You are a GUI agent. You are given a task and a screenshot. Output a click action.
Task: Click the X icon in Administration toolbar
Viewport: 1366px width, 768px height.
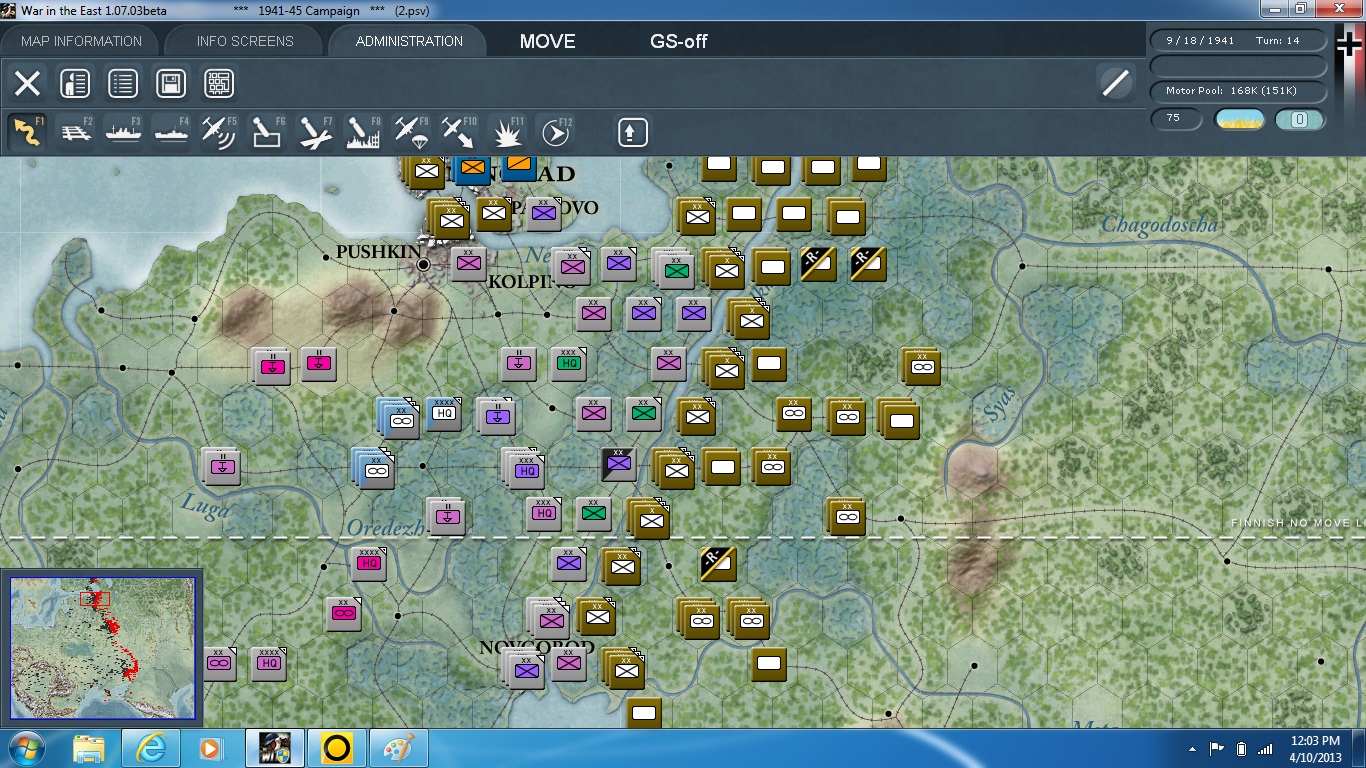[27, 83]
